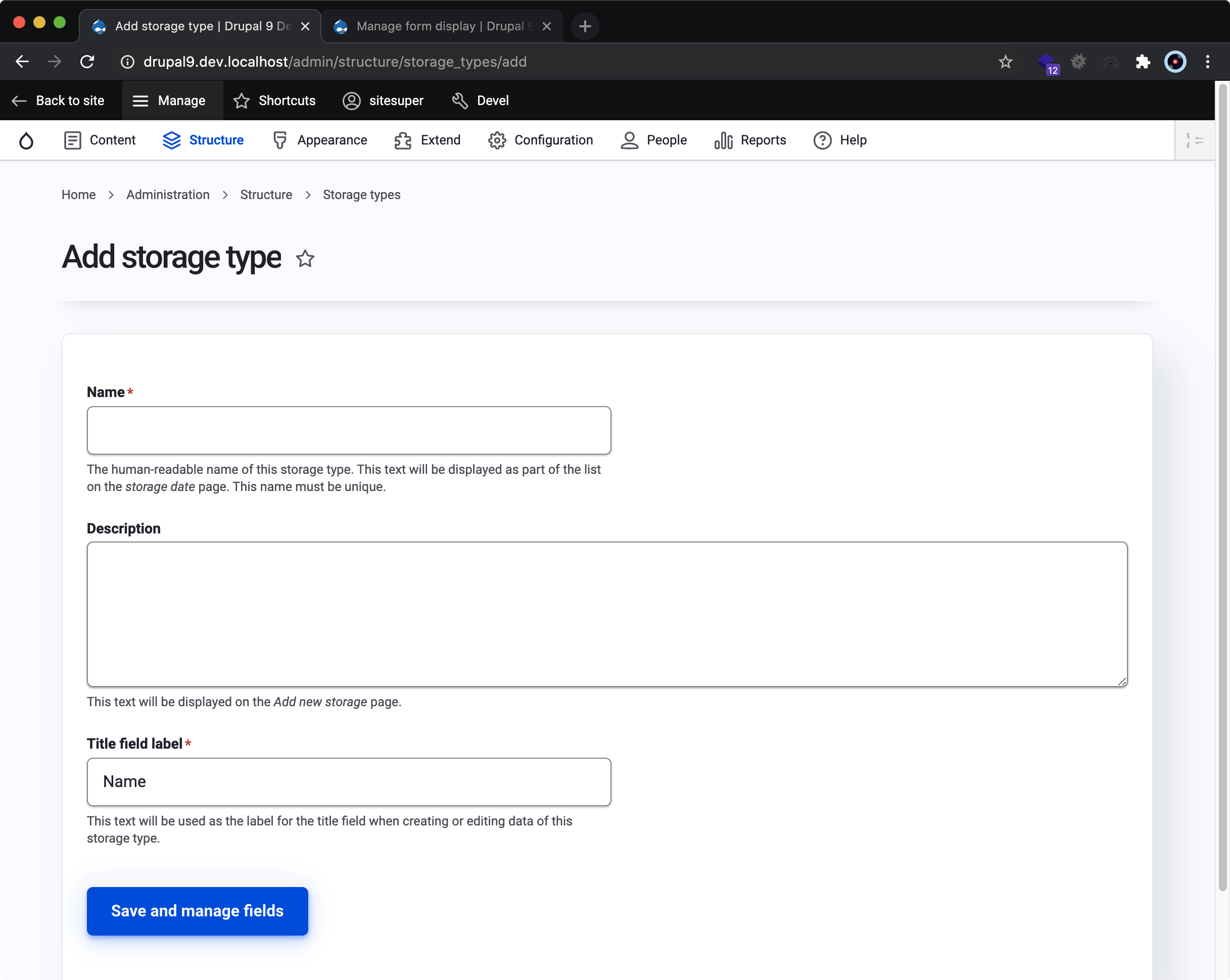Open the Chrome profile menu

[1174, 62]
